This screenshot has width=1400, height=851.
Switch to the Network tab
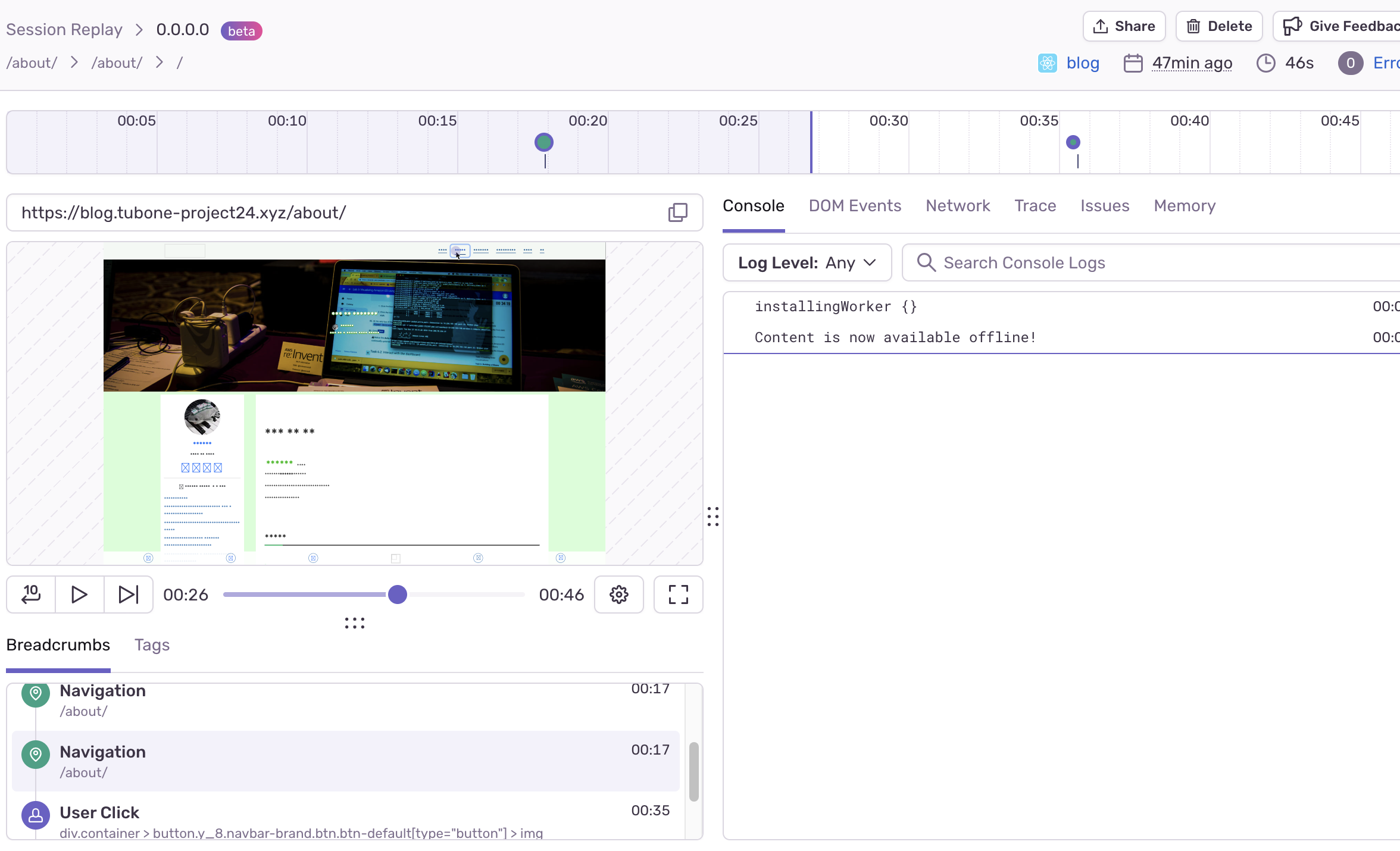958,206
